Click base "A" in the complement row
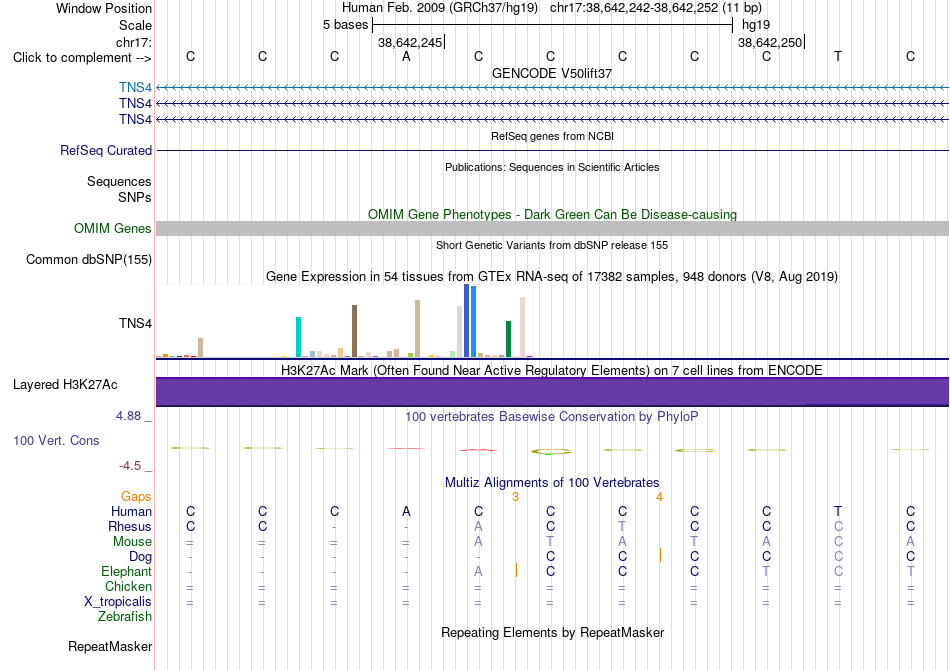The width and height of the screenshot is (950, 670). (x=406, y=56)
